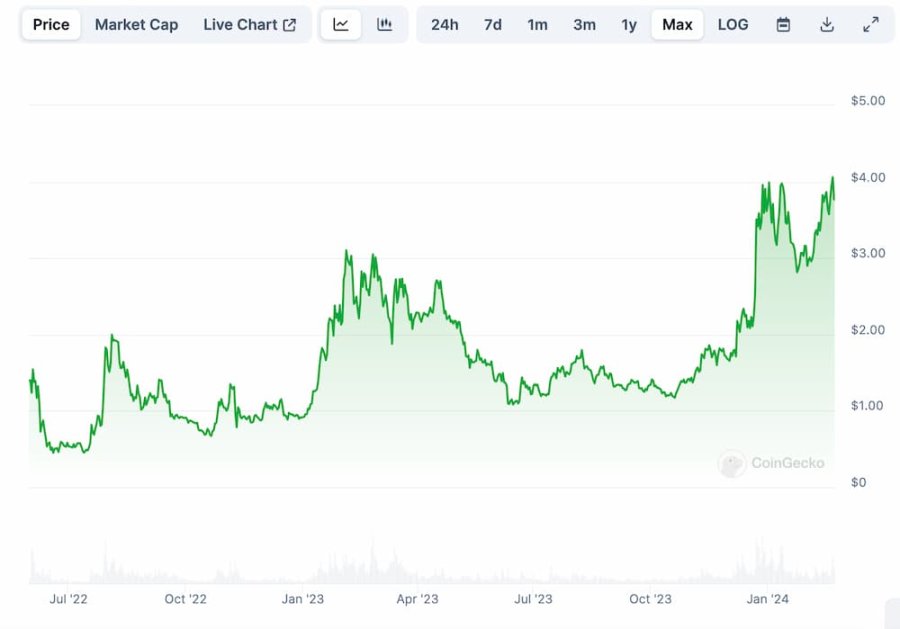
Task: Toggle the LOG scale option
Action: point(732,25)
